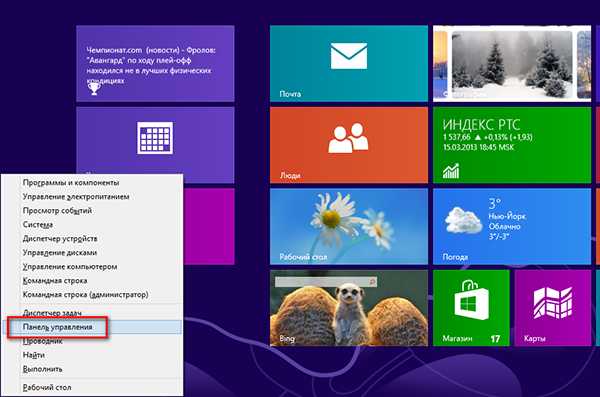600x397 pixels.
Task: Click the magnifier in Bing search tile
Action: pos(372,282)
